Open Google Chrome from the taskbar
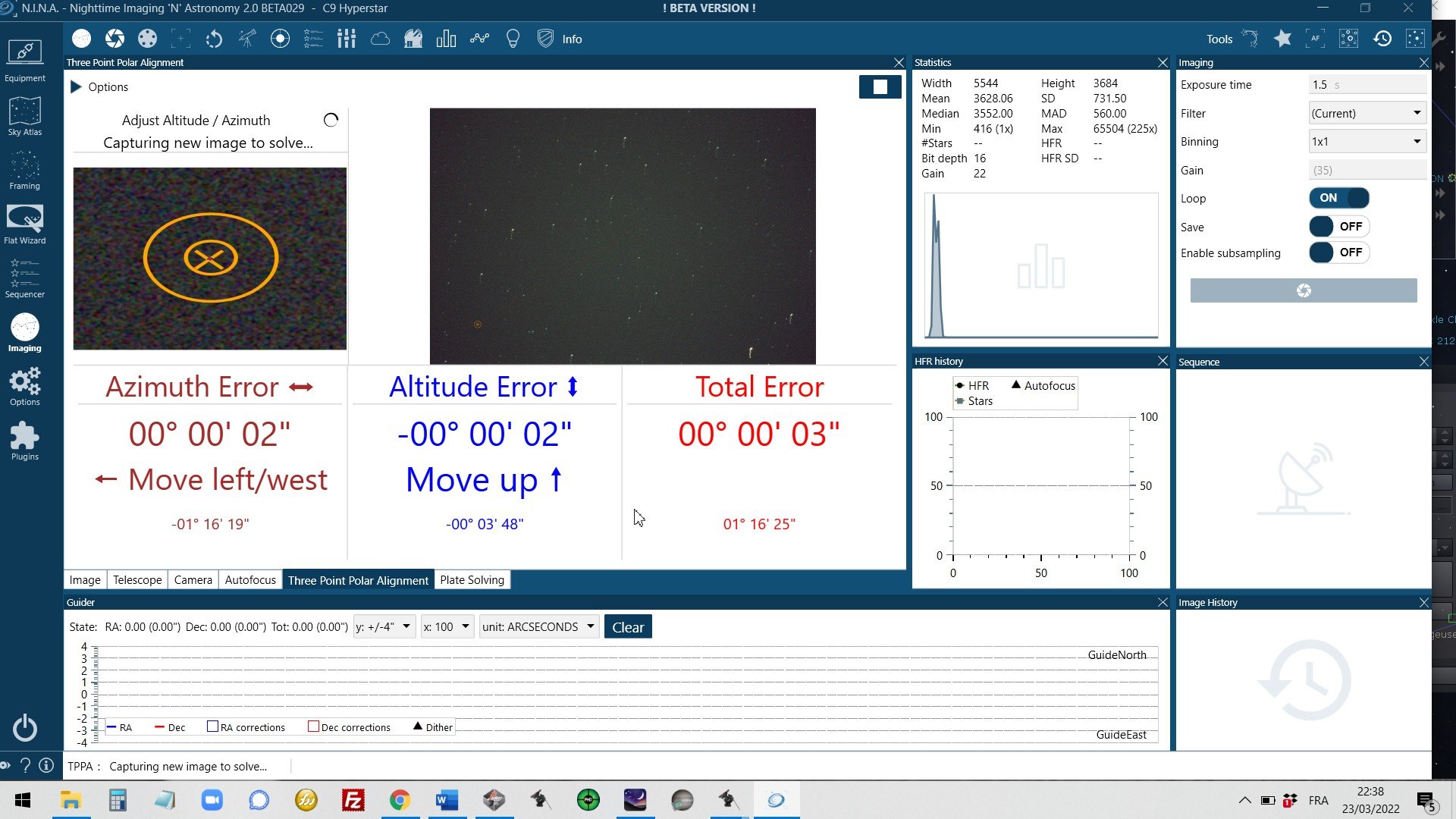Viewport: 1456px width, 819px height. click(x=400, y=800)
